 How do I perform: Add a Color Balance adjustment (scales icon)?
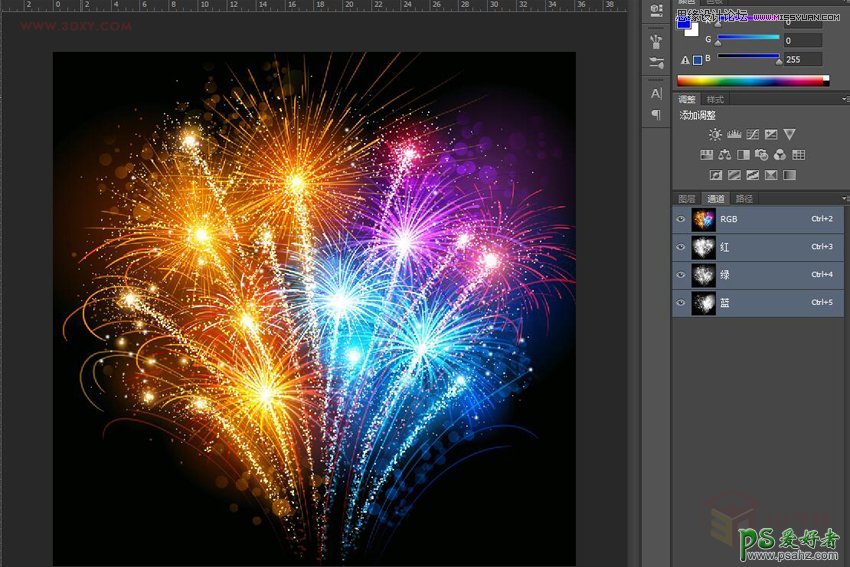click(x=725, y=155)
